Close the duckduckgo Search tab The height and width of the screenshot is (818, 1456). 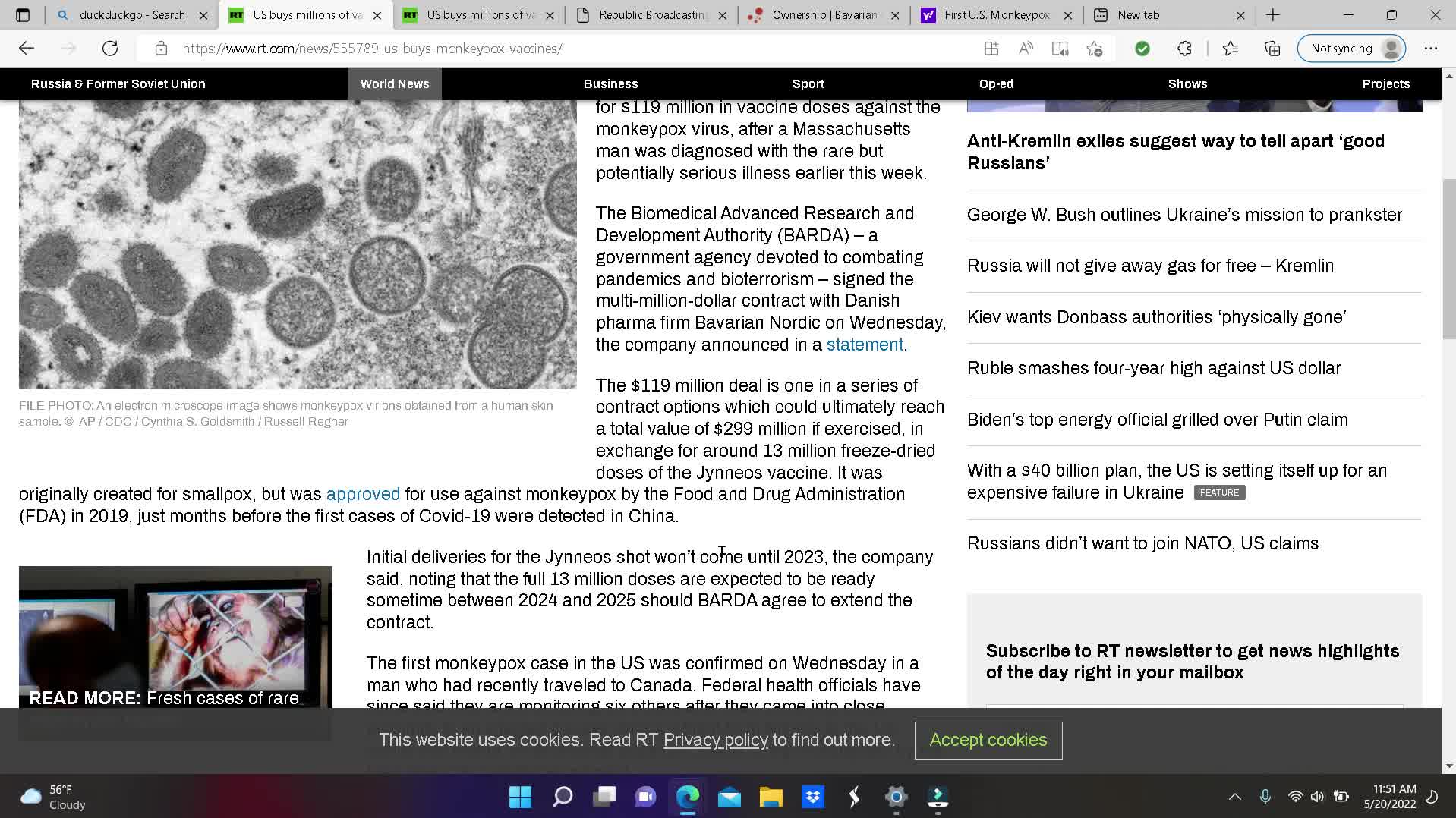pos(203,15)
